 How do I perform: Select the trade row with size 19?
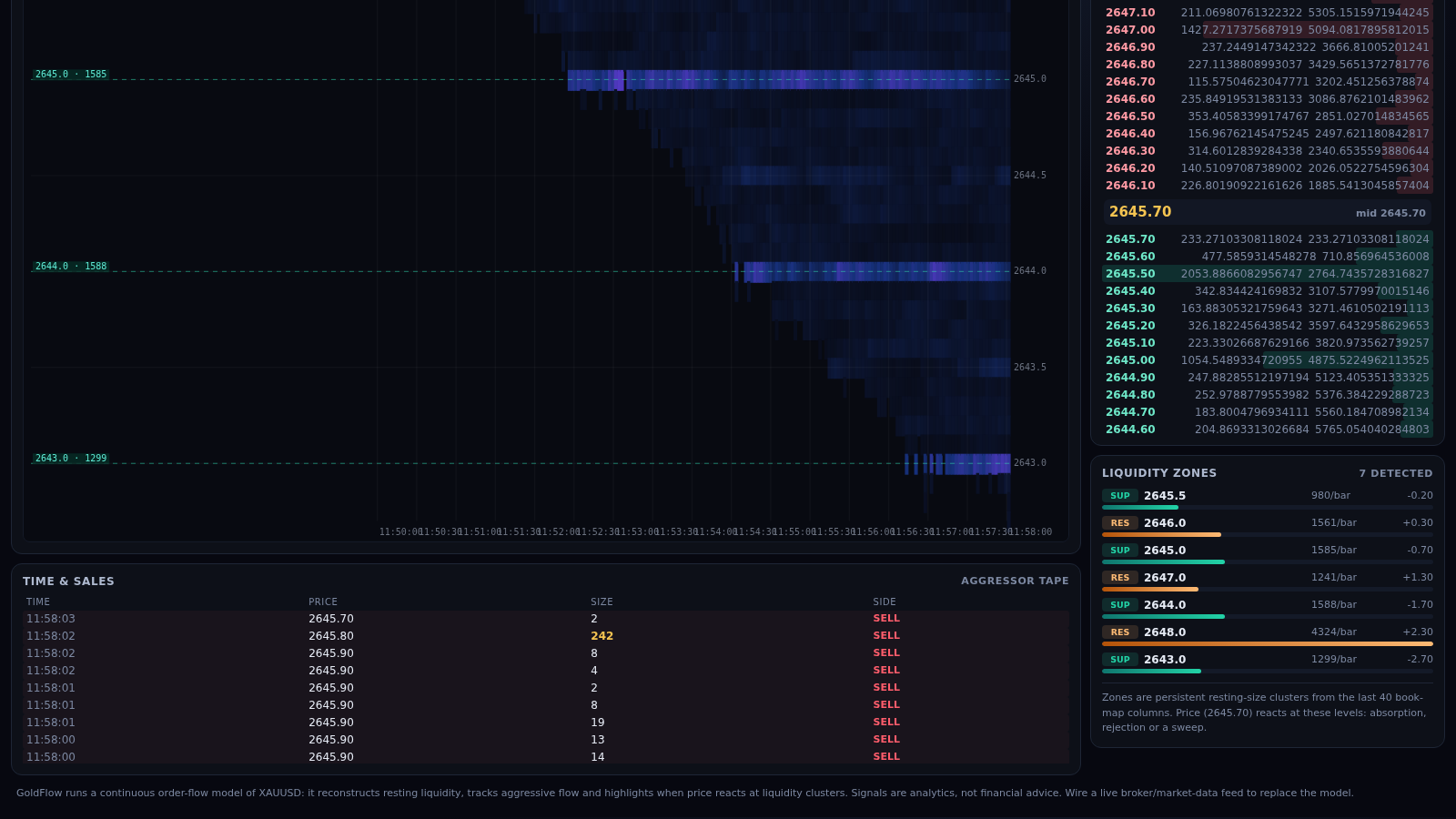click(546, 723)
